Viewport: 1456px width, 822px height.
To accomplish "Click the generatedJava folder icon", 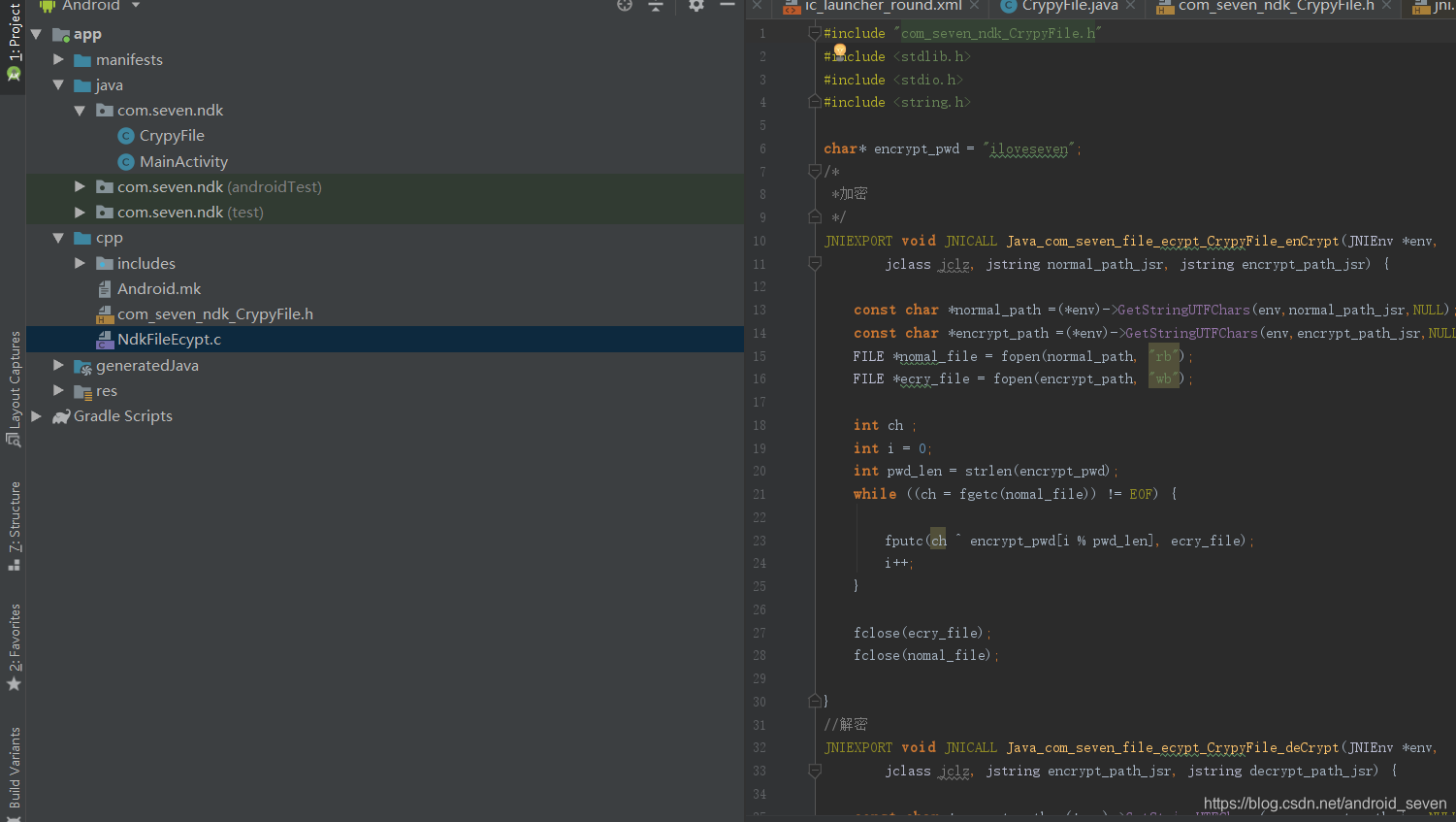I will tap(82, 366).
